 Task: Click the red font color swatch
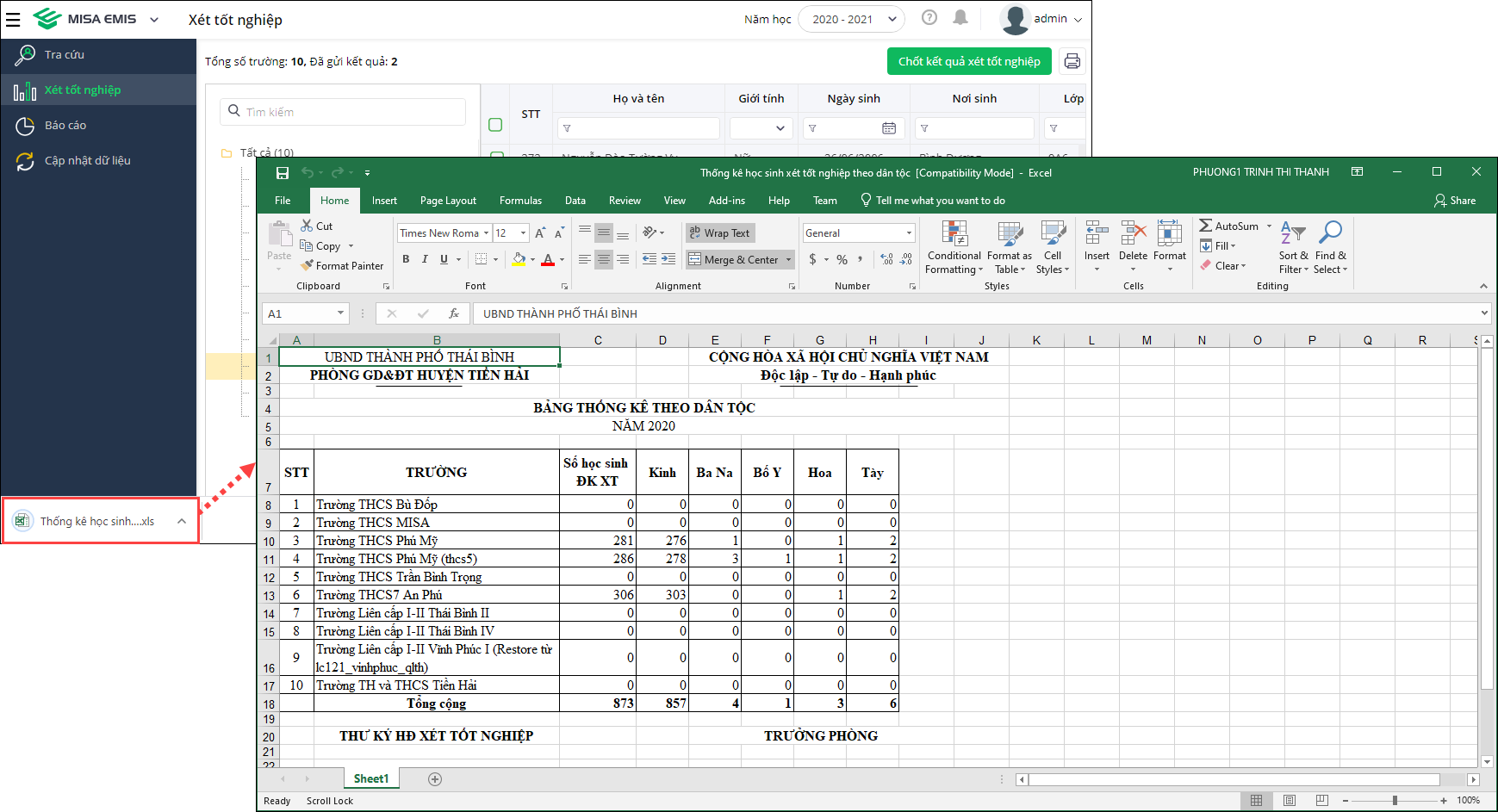[548, 259]
